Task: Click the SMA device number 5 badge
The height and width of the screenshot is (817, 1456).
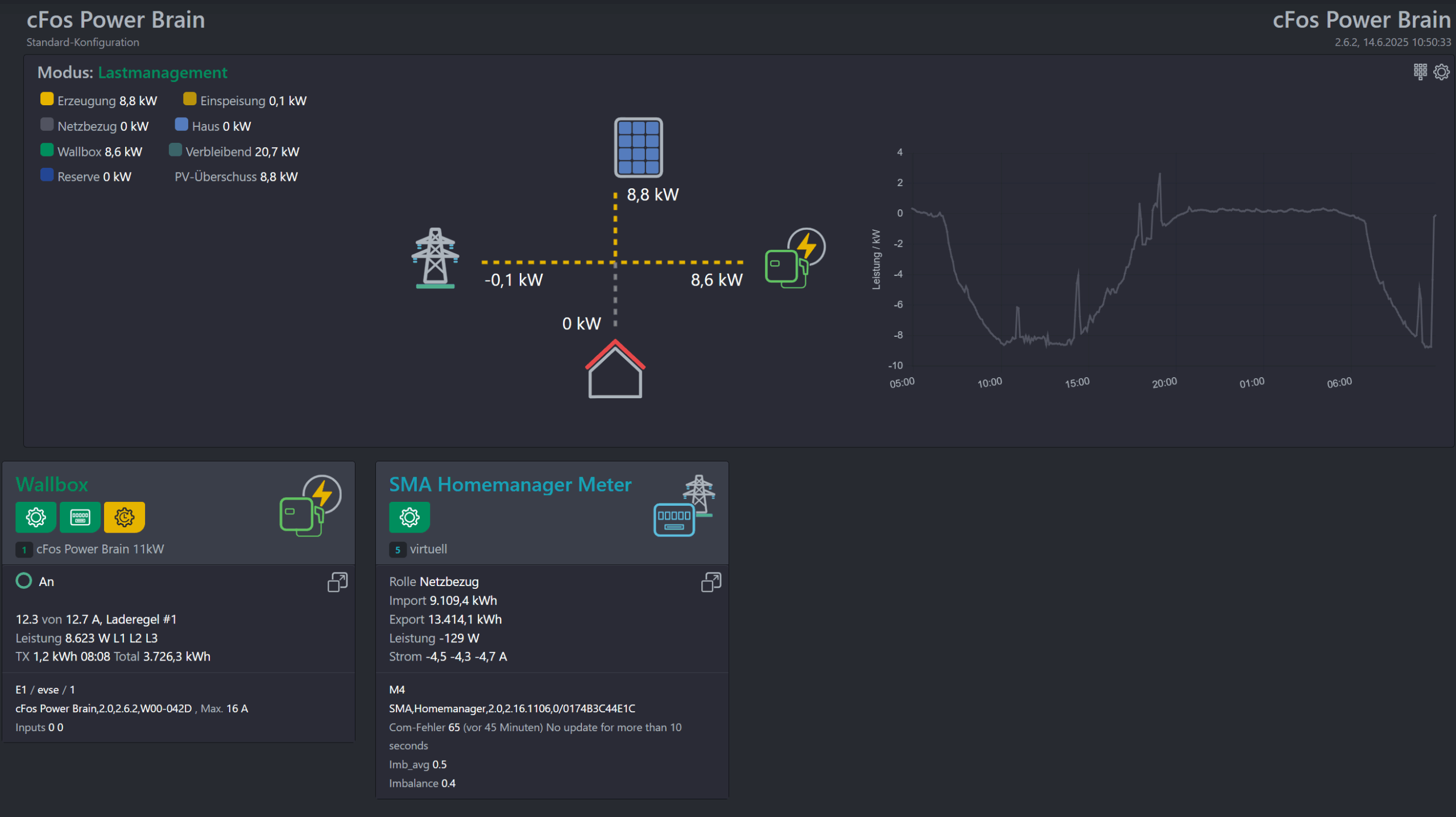Action: pos(398,550)
